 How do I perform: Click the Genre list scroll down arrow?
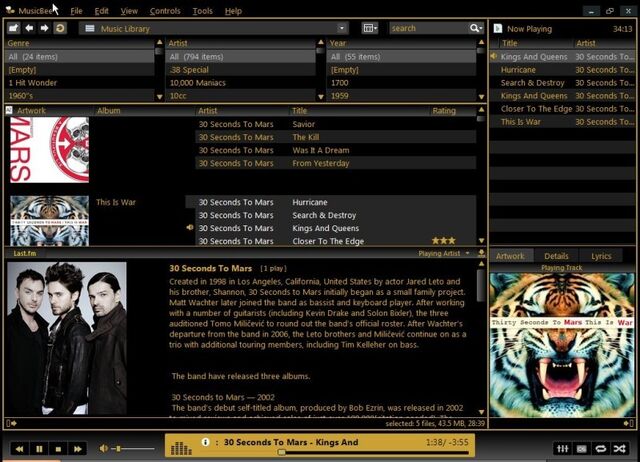coord(160,97)
